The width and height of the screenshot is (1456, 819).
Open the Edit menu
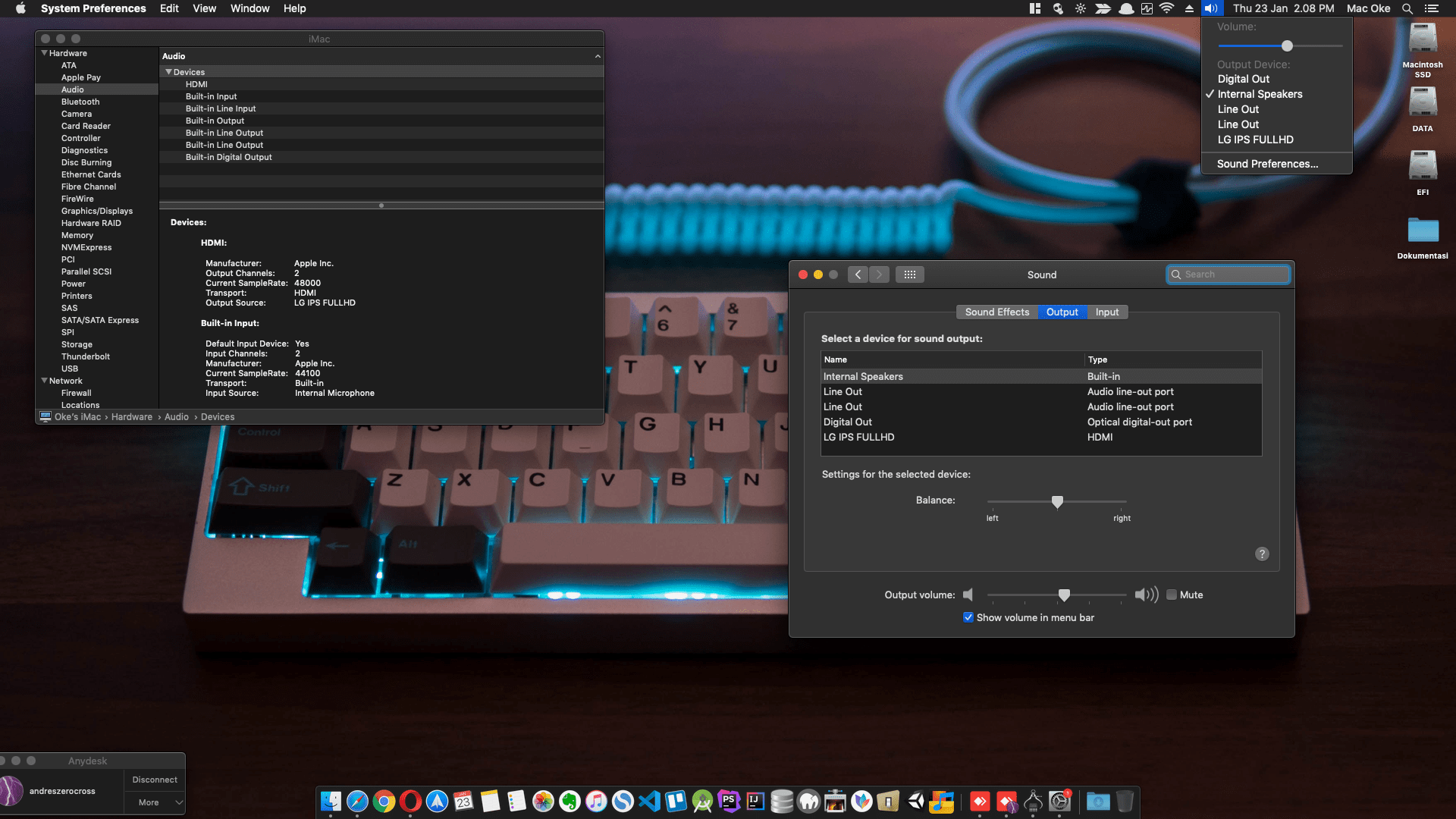(x=169, y=8)
